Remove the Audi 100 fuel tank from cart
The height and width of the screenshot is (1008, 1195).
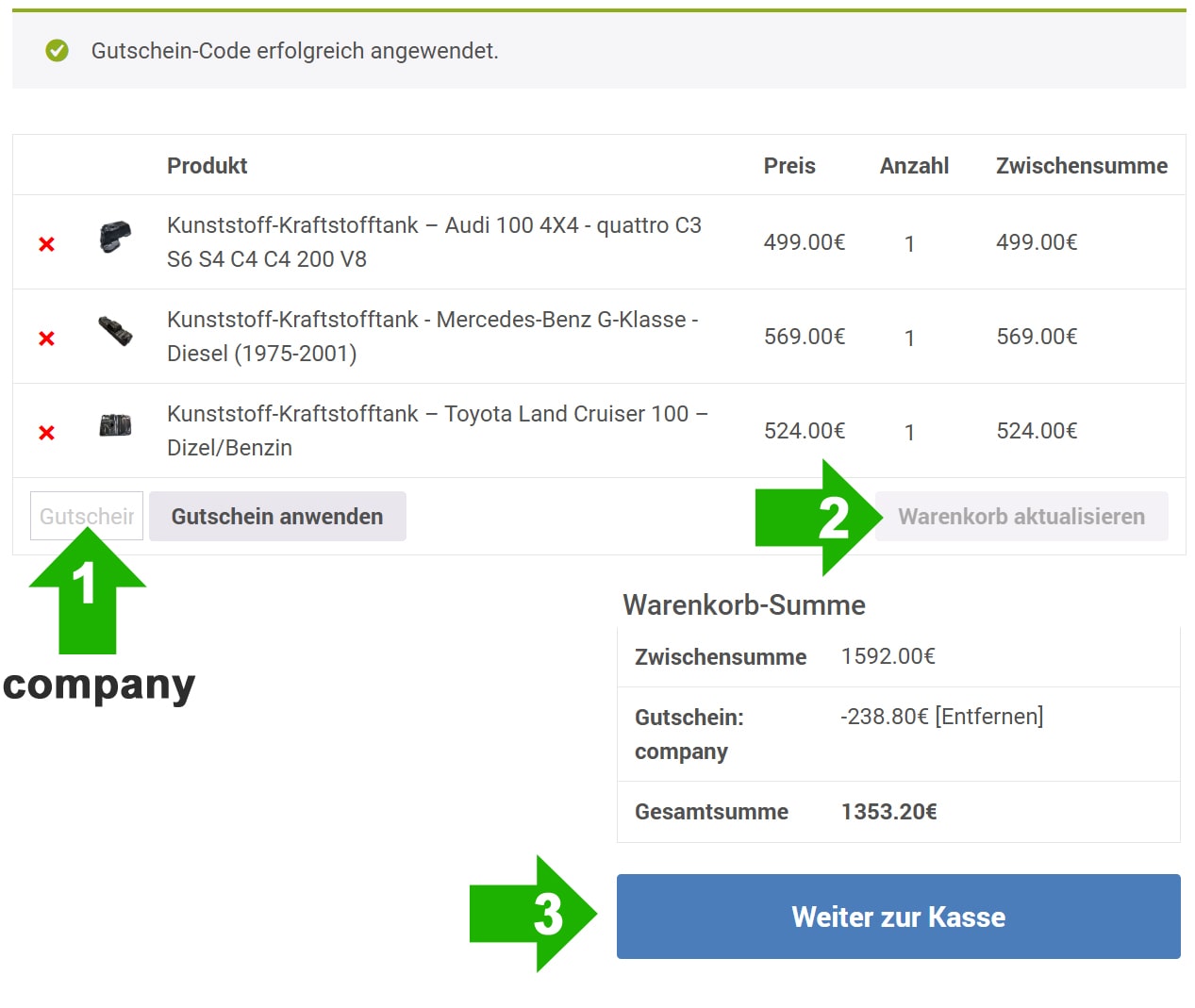[46, 244]
